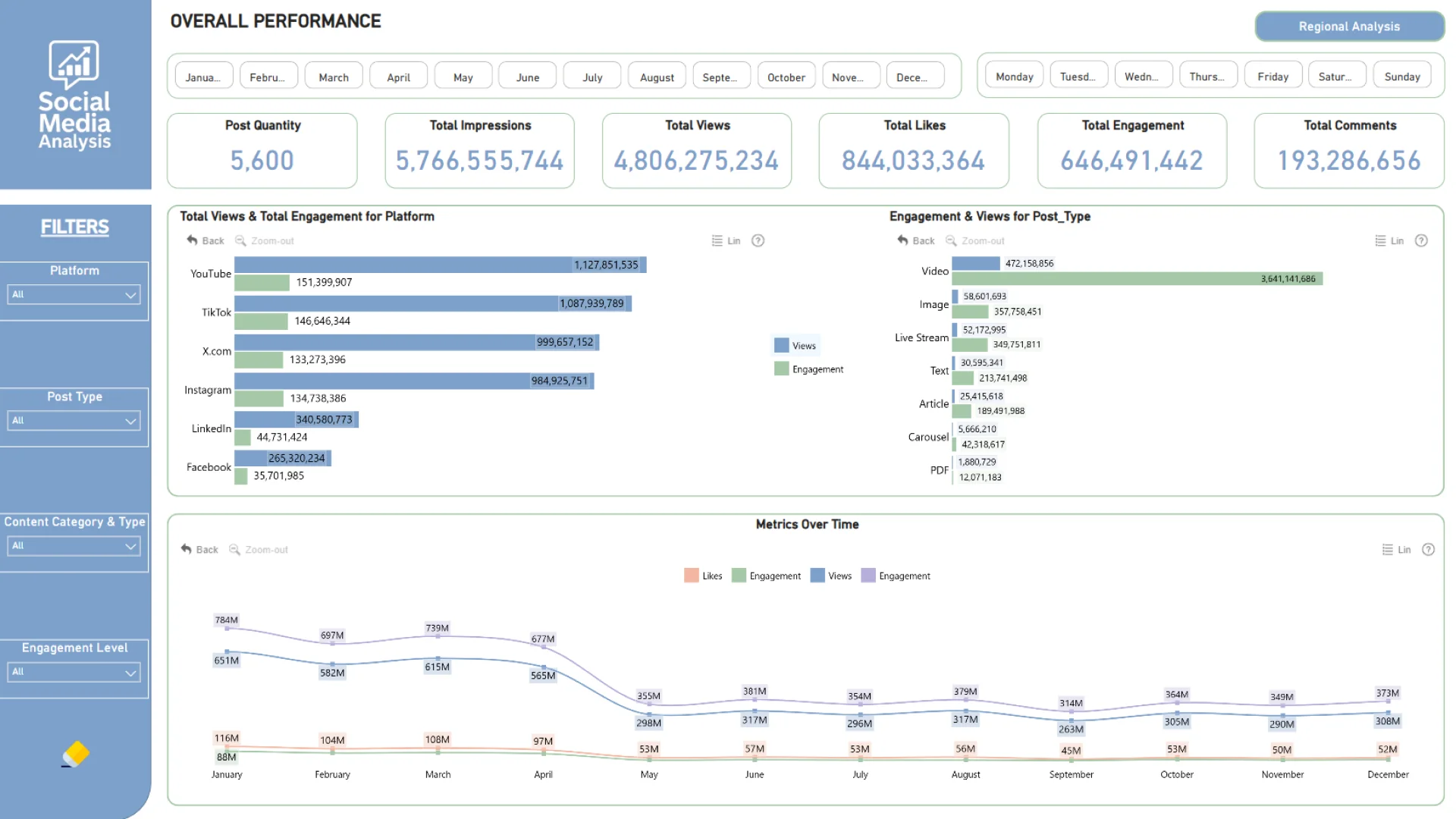Click LinkedIn views bar 340,580,773
This screenshot has width=1456, height=819.
[x=296, y=419]
